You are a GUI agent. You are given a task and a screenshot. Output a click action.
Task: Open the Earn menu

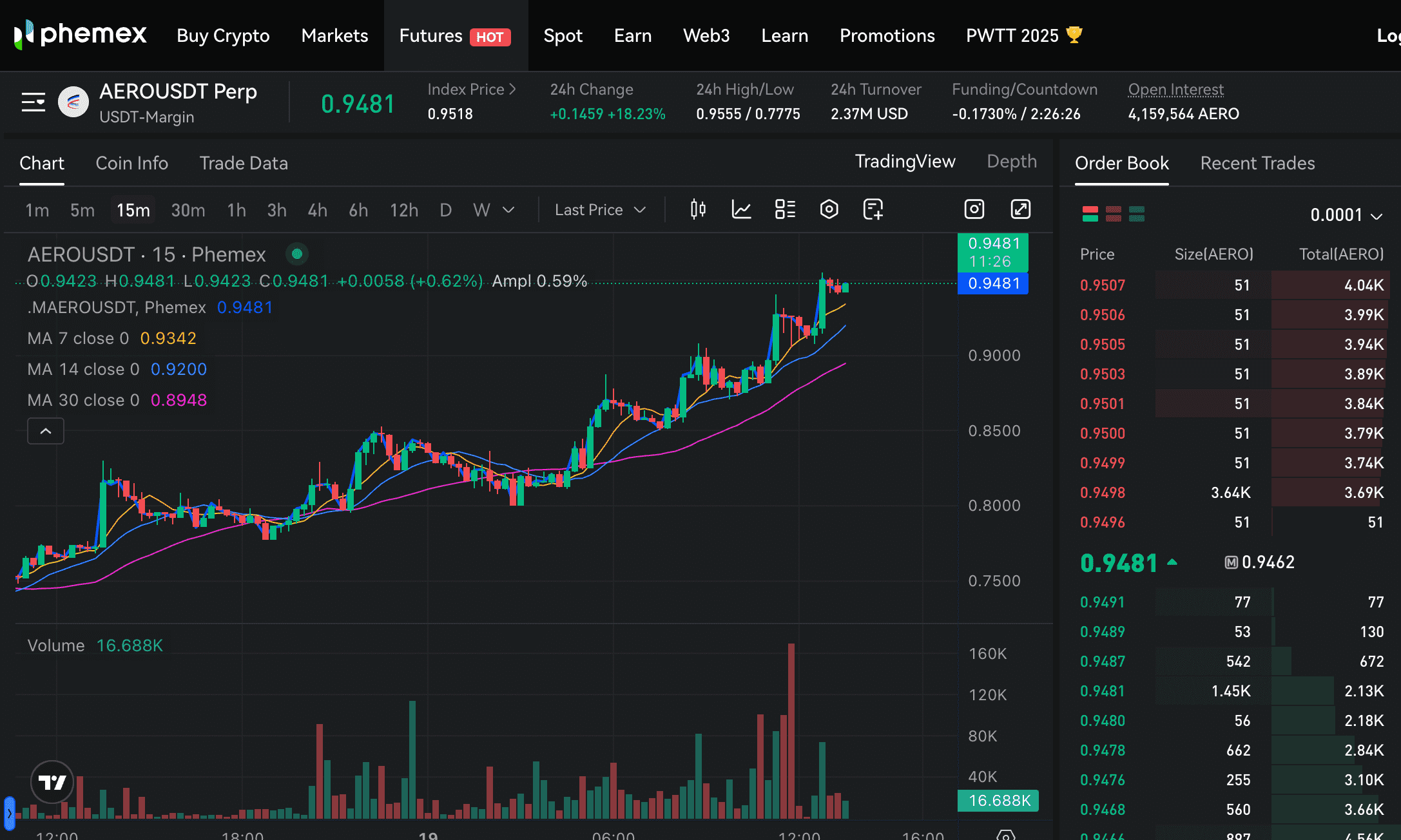(x=633, y=35)
